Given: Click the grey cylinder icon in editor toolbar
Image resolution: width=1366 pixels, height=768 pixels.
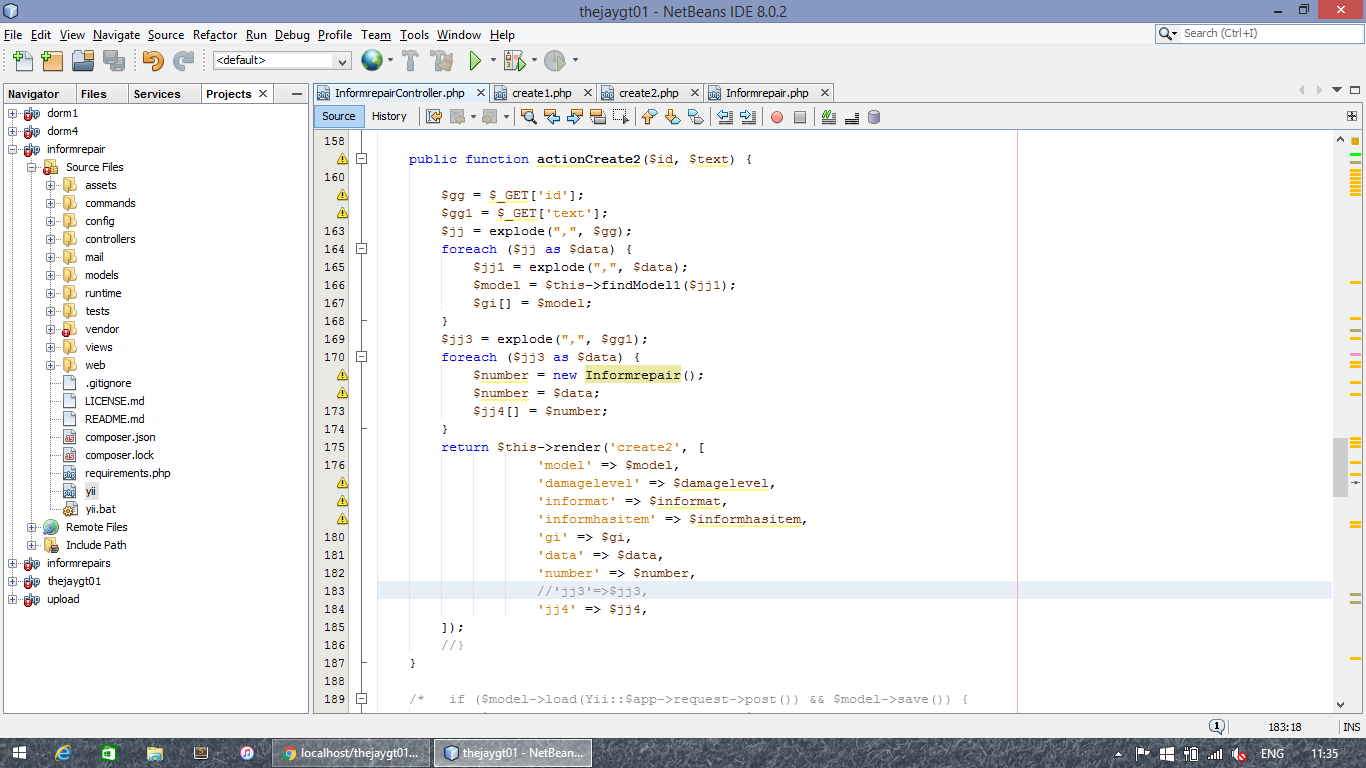Looking at the screenshot, I should pos(874,117).
